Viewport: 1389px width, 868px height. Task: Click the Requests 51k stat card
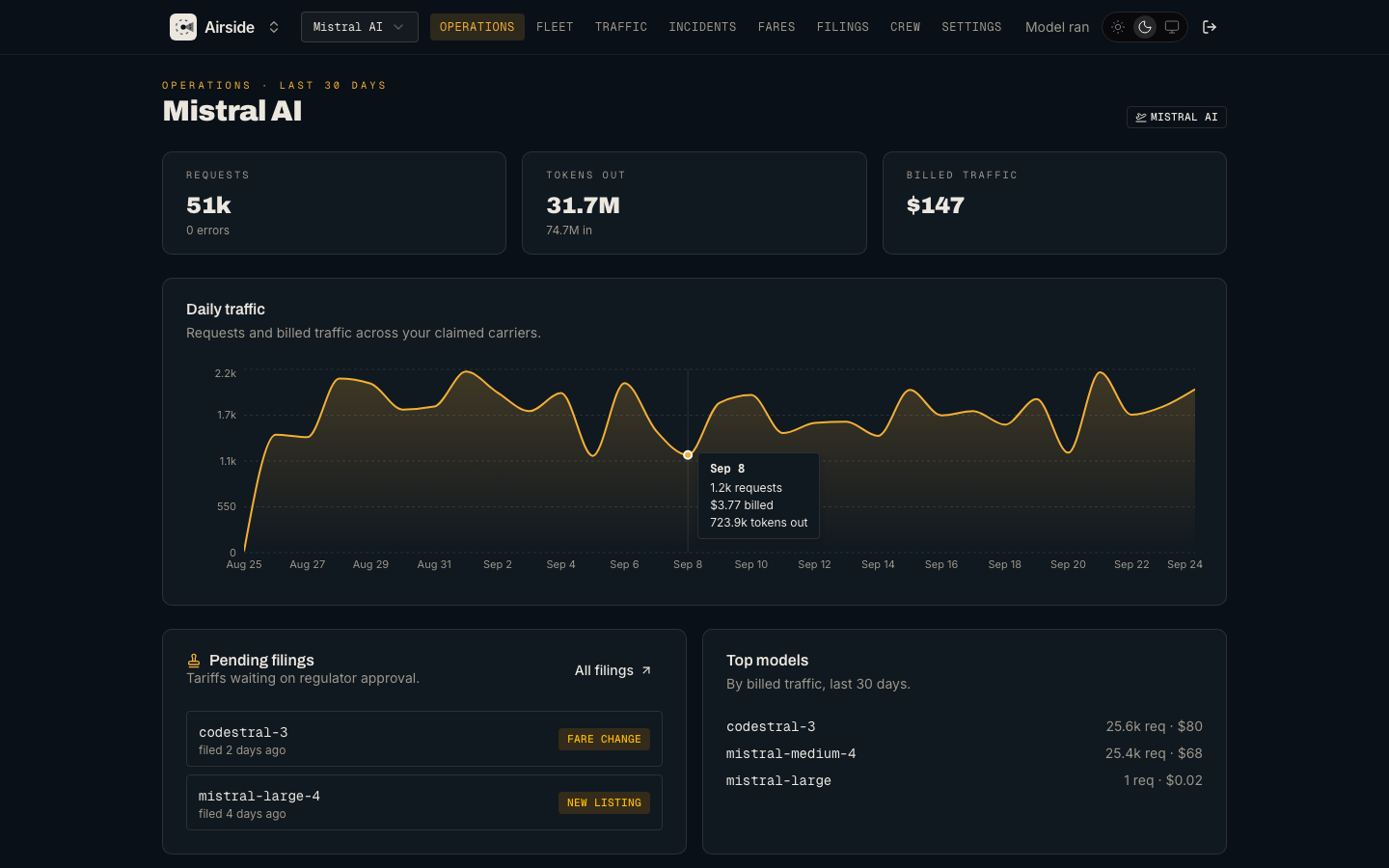(x=334, y=203)
